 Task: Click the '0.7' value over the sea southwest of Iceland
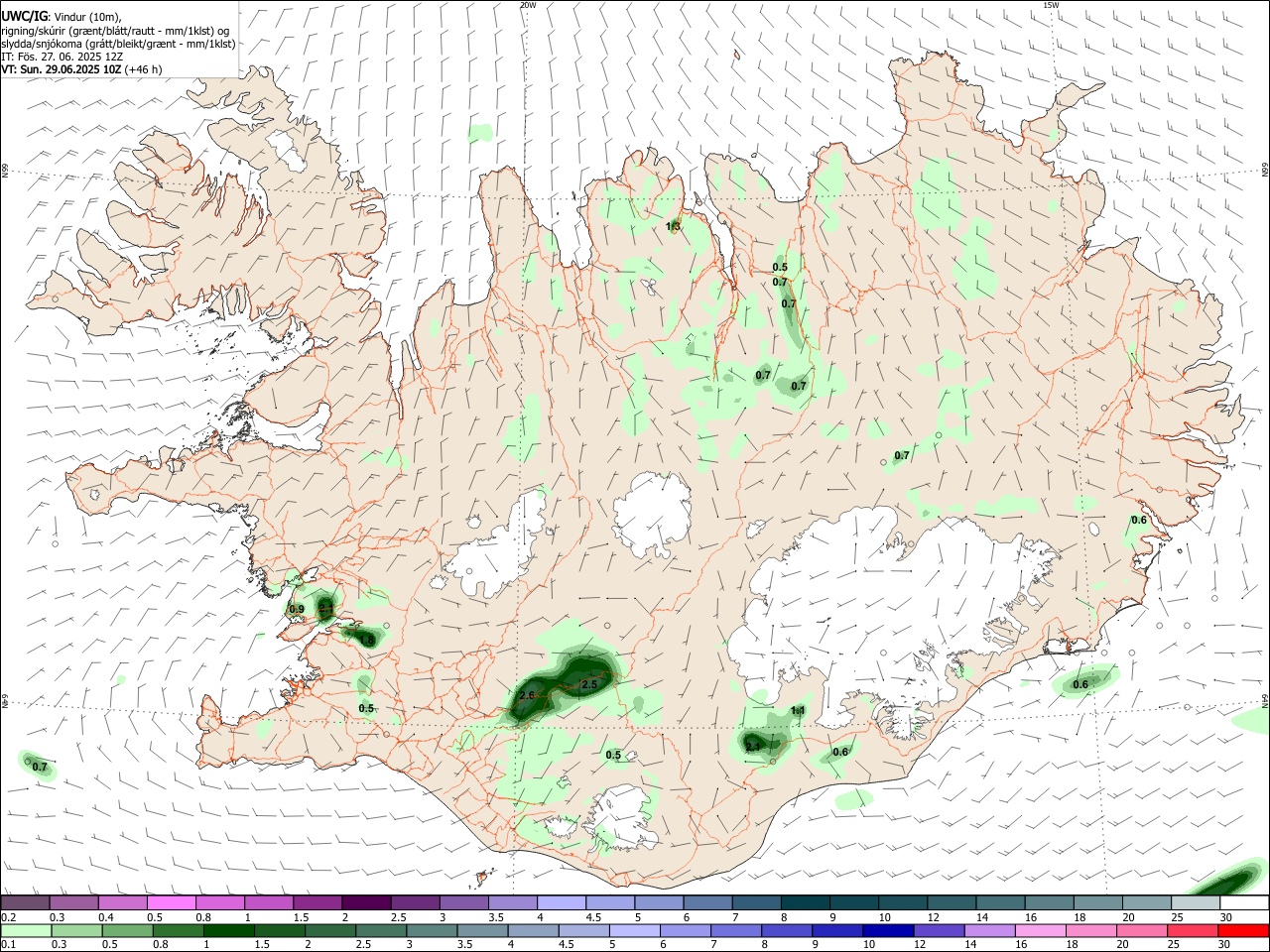click(40, 767)
